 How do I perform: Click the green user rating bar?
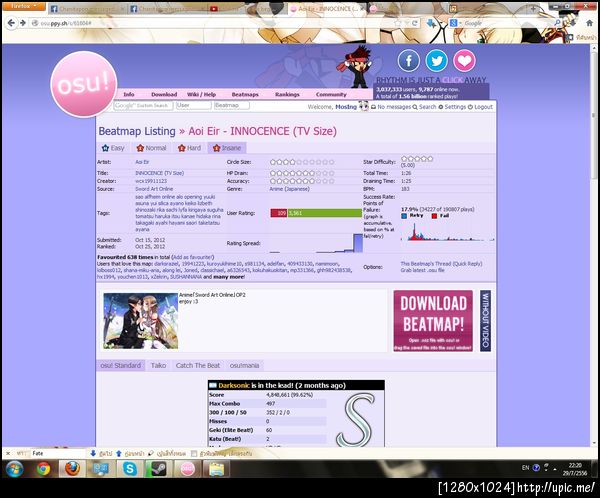click(324, 213)
